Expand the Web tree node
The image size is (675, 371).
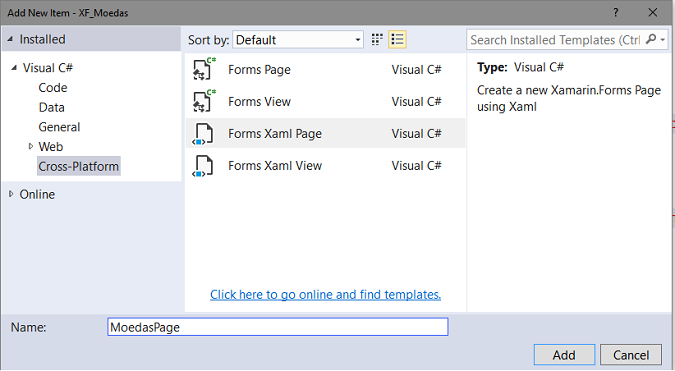[x=31, y=146]
